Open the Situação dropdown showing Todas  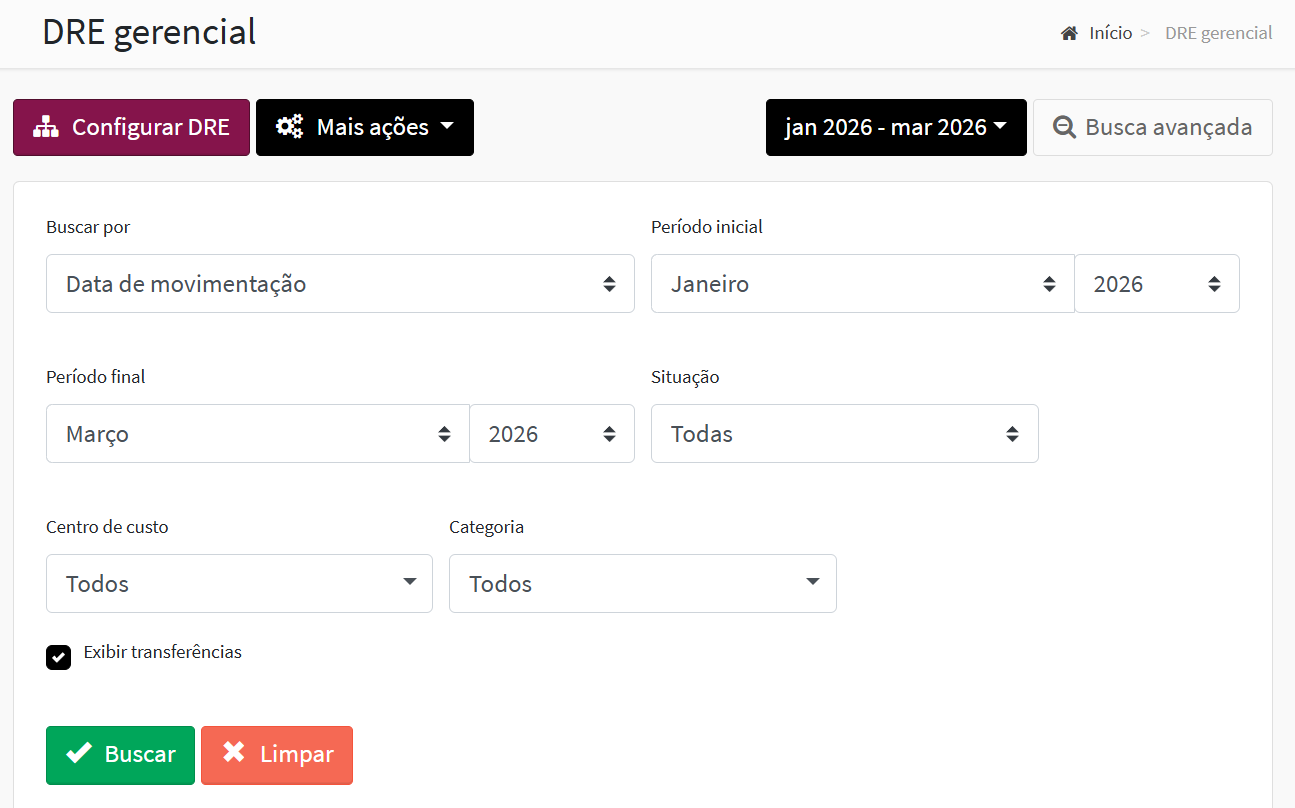tap(845, 434)
